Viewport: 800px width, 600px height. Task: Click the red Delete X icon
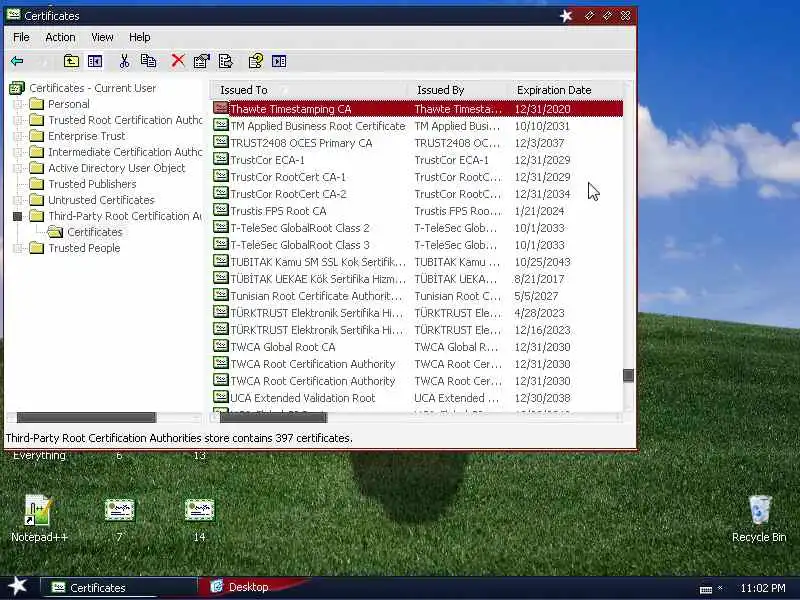tap(178, 61)
